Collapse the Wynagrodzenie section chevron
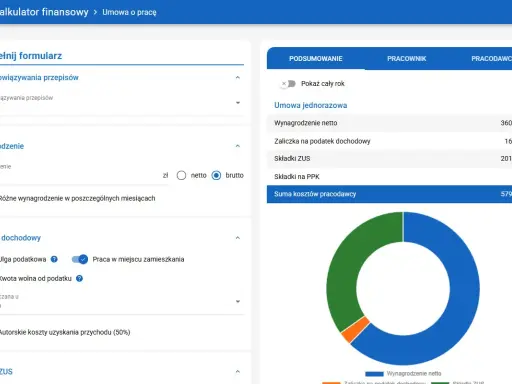The width and height of the screenshot is (512, 384). point(238,146)
